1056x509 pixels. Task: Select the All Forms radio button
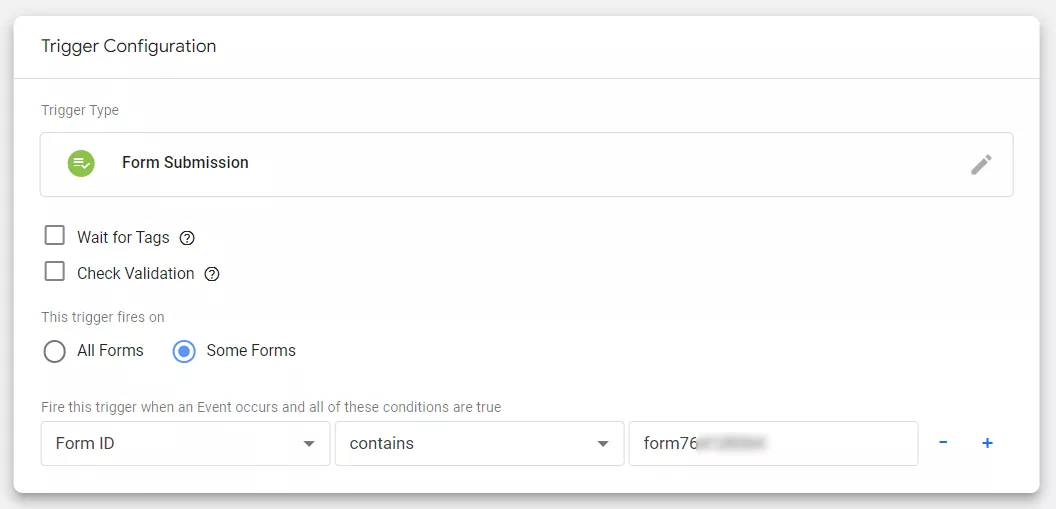[x=55, y=351]
